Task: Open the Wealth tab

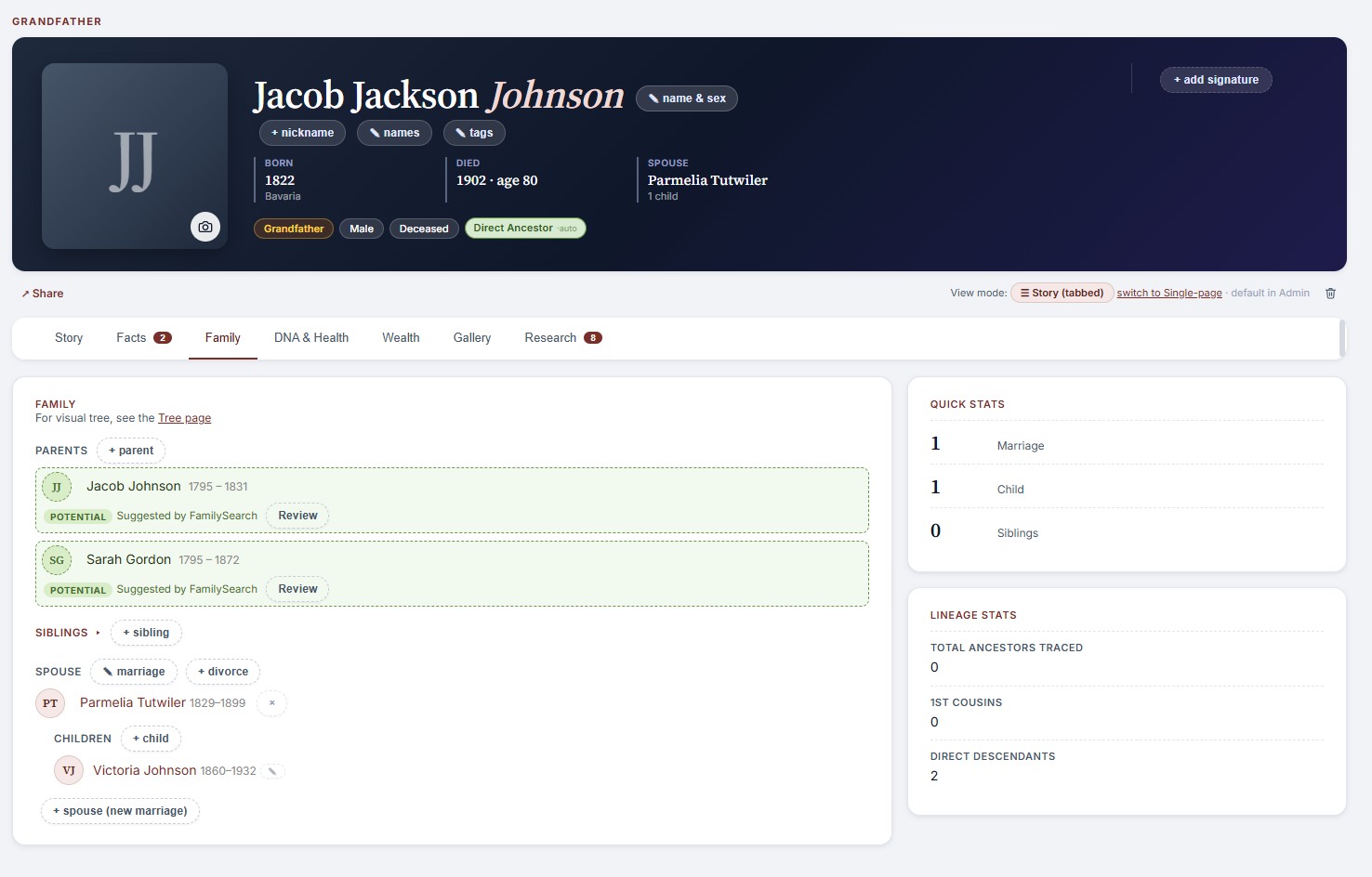Action: click(401, 338)
